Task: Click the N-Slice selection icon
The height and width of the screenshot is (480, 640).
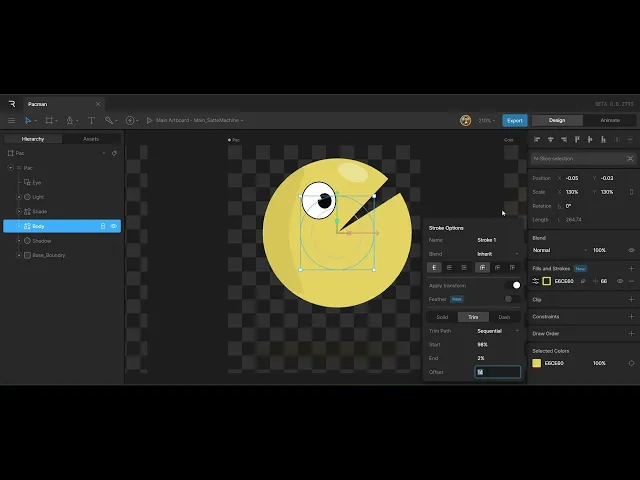Action: point(630,158)
